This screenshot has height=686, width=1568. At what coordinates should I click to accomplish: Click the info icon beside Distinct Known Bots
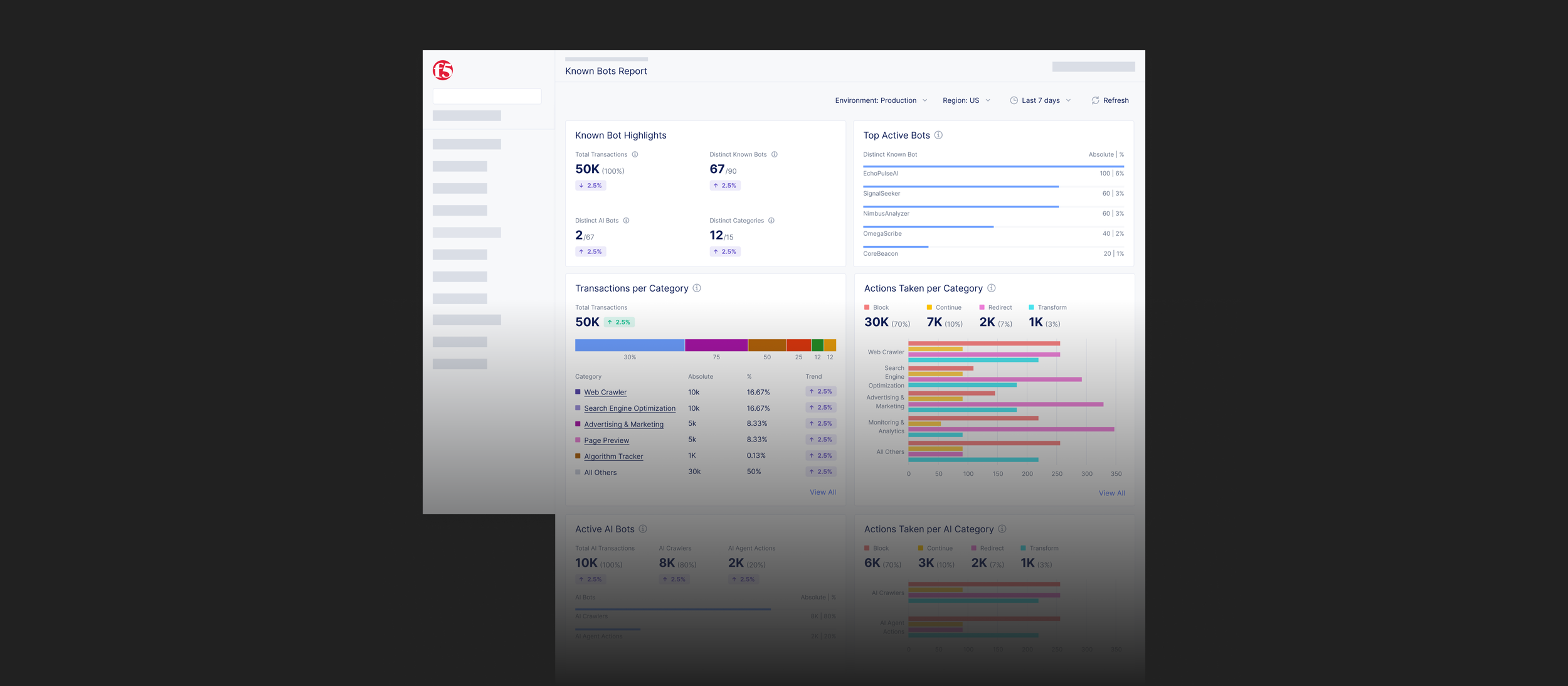(x=775, y=154)
